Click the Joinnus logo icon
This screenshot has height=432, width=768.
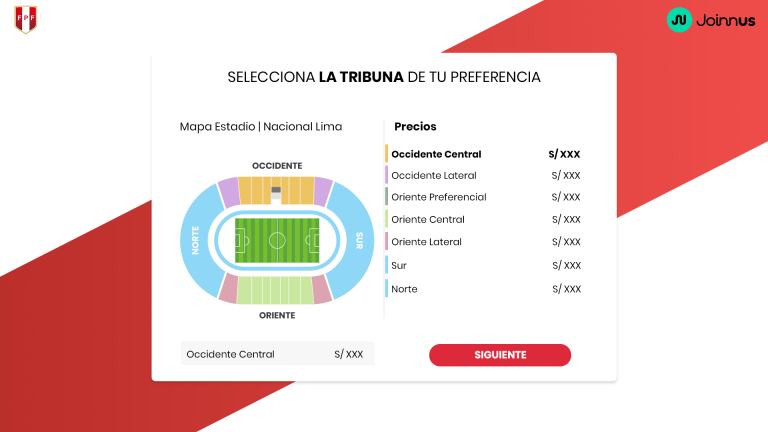(x=680, y=19)
